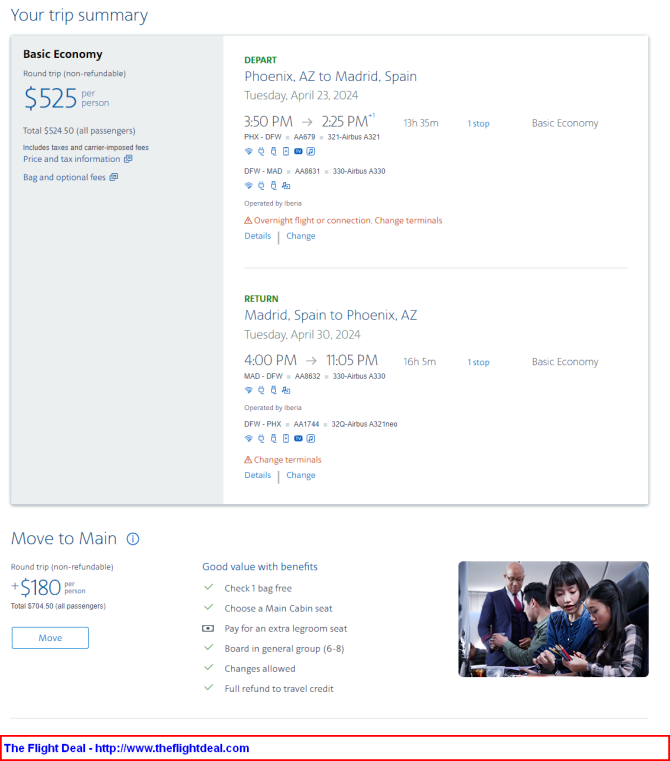Click external link icon beside Bag and optional fees
The image size is (670, 761).
[114, 177]
